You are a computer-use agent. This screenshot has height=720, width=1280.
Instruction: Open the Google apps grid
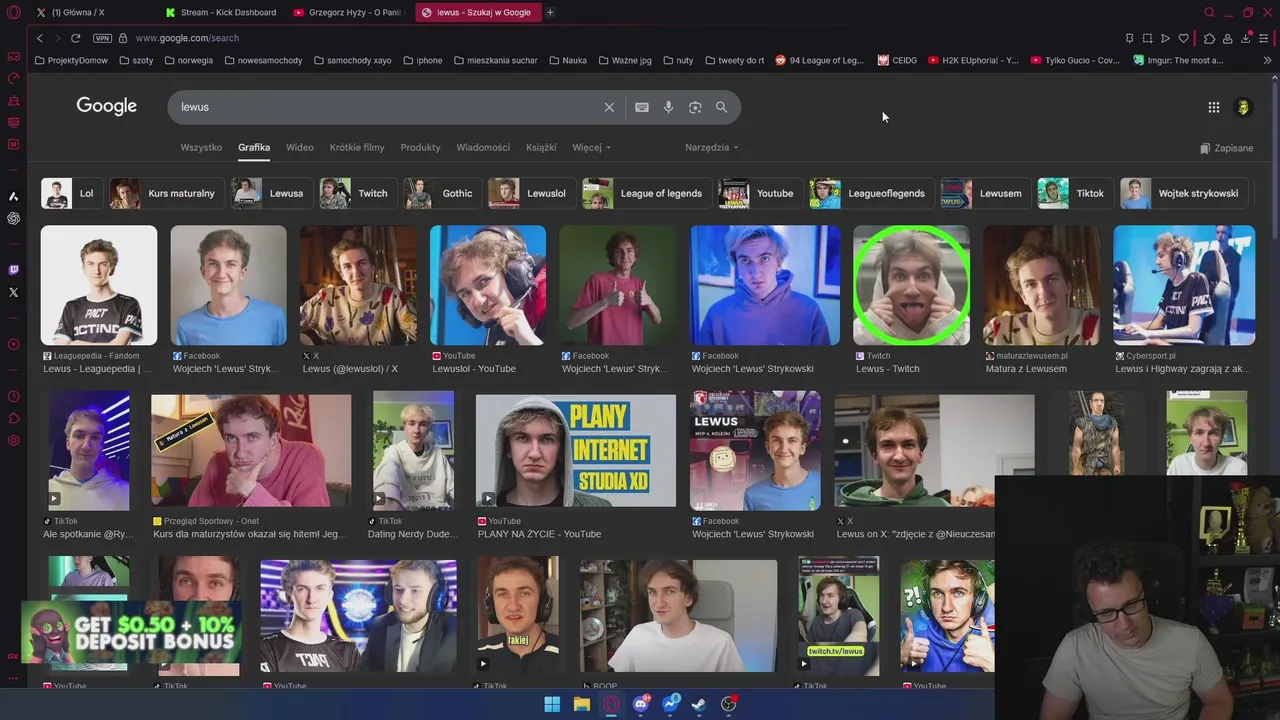coord(1213,107)
